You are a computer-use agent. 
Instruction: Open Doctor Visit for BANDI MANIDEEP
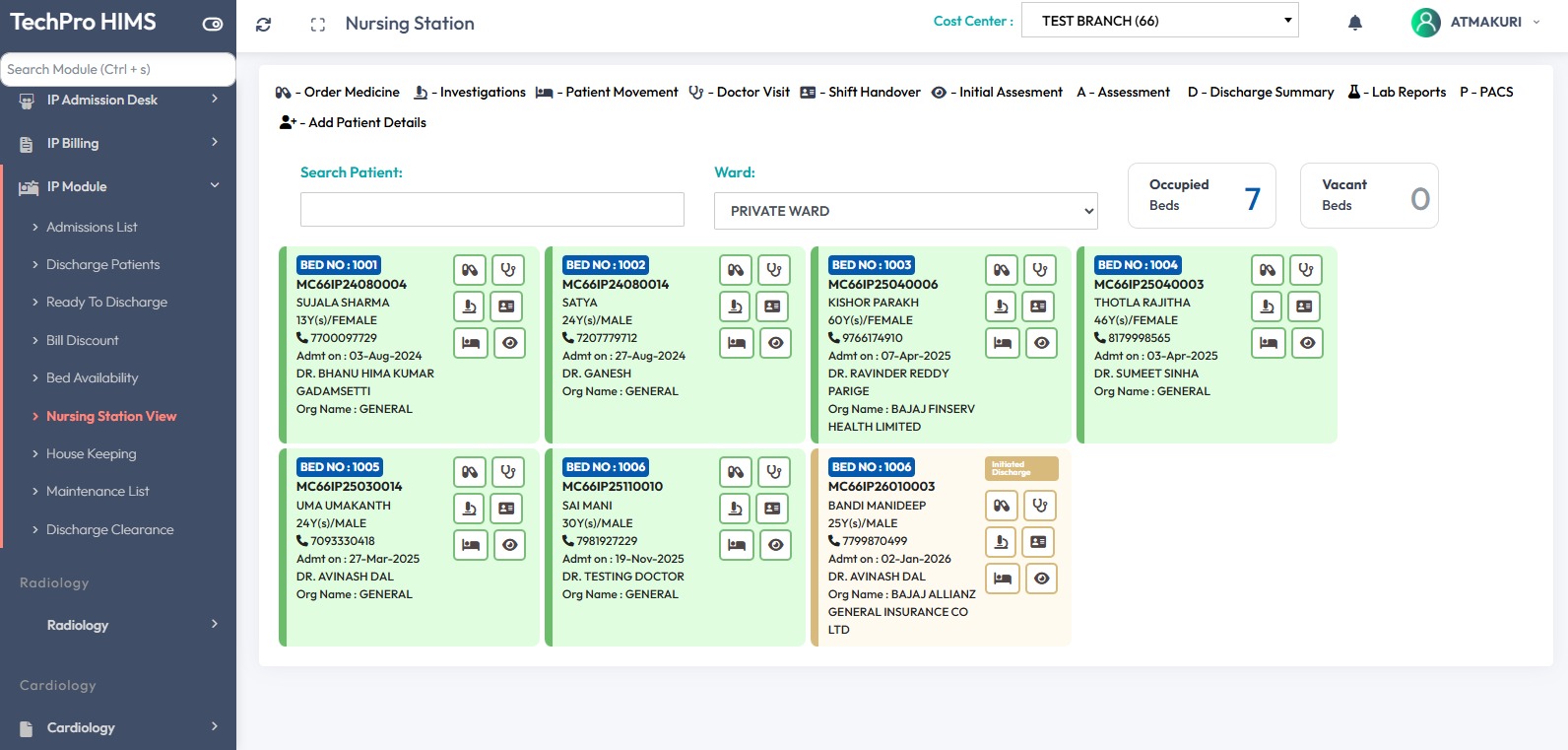1040,506
